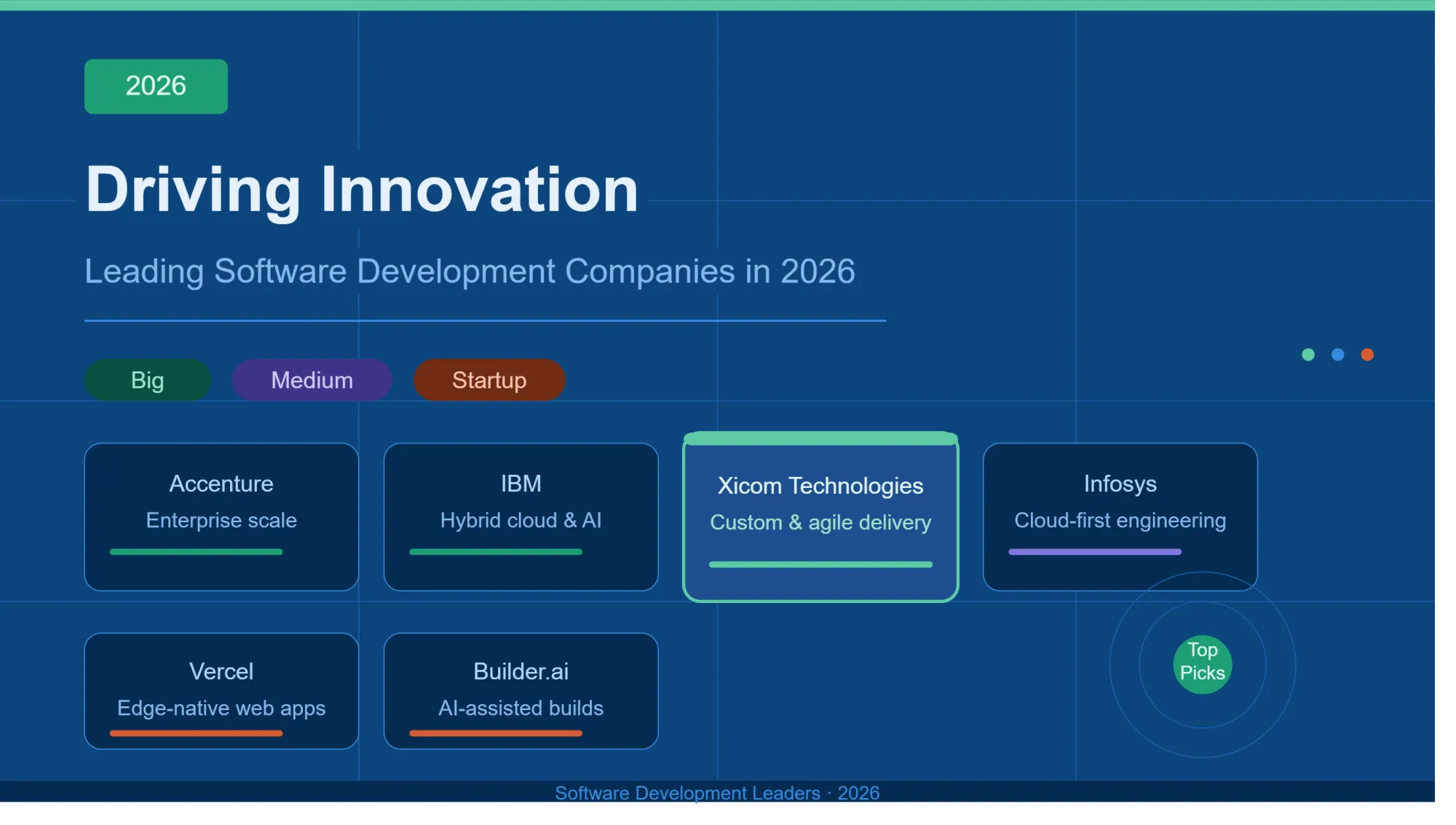The height and width of the screenshot is (825, 1456).
Task: Click the Top Picks circular badge
Action: (1203, 665)
